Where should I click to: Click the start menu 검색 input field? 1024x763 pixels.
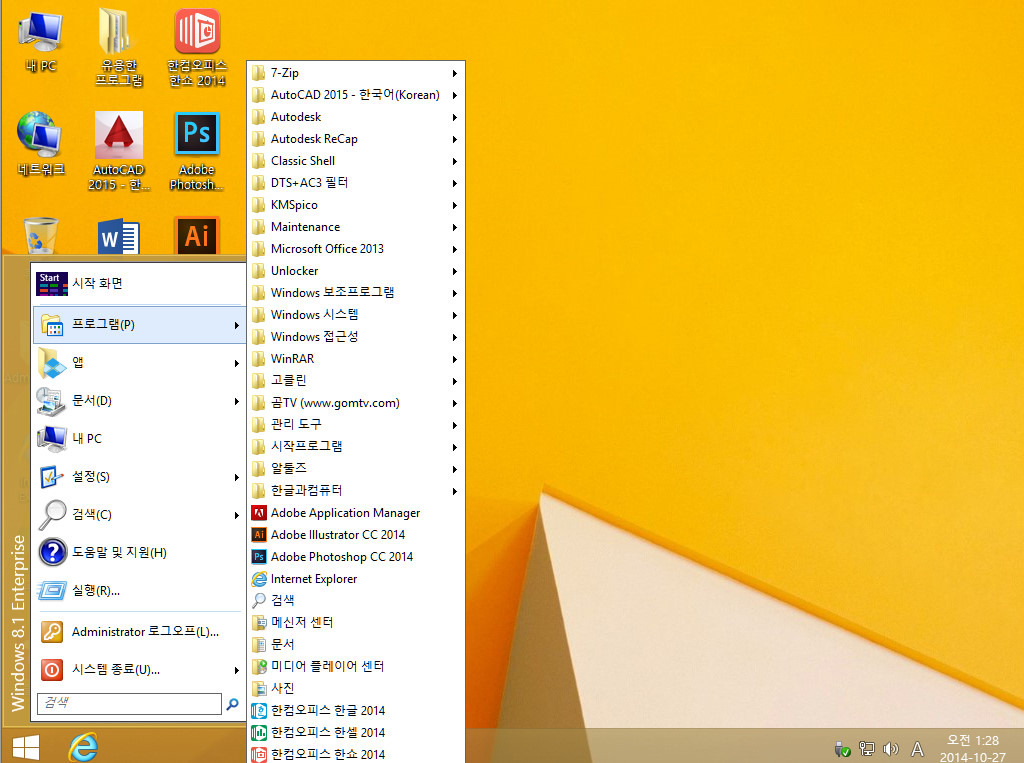tap(129, 704)
